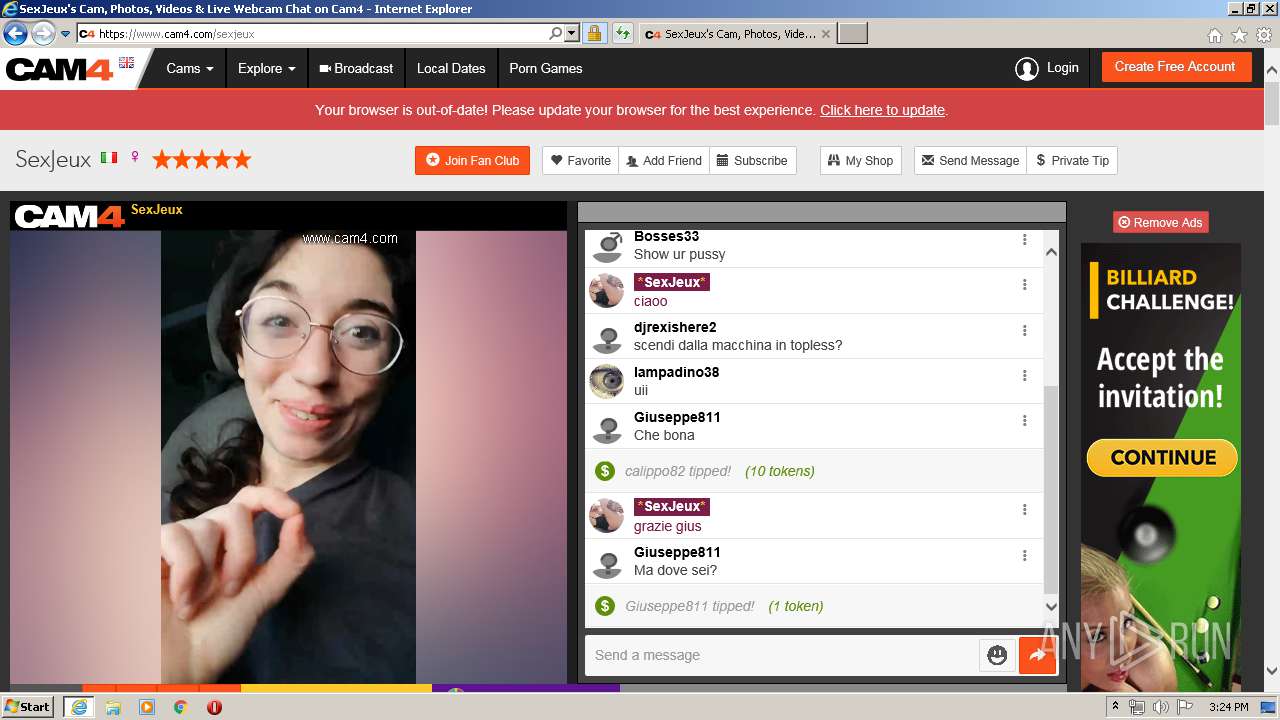
Task: Follow the 'Click here to update' link
Action: [x=882, y=110]
